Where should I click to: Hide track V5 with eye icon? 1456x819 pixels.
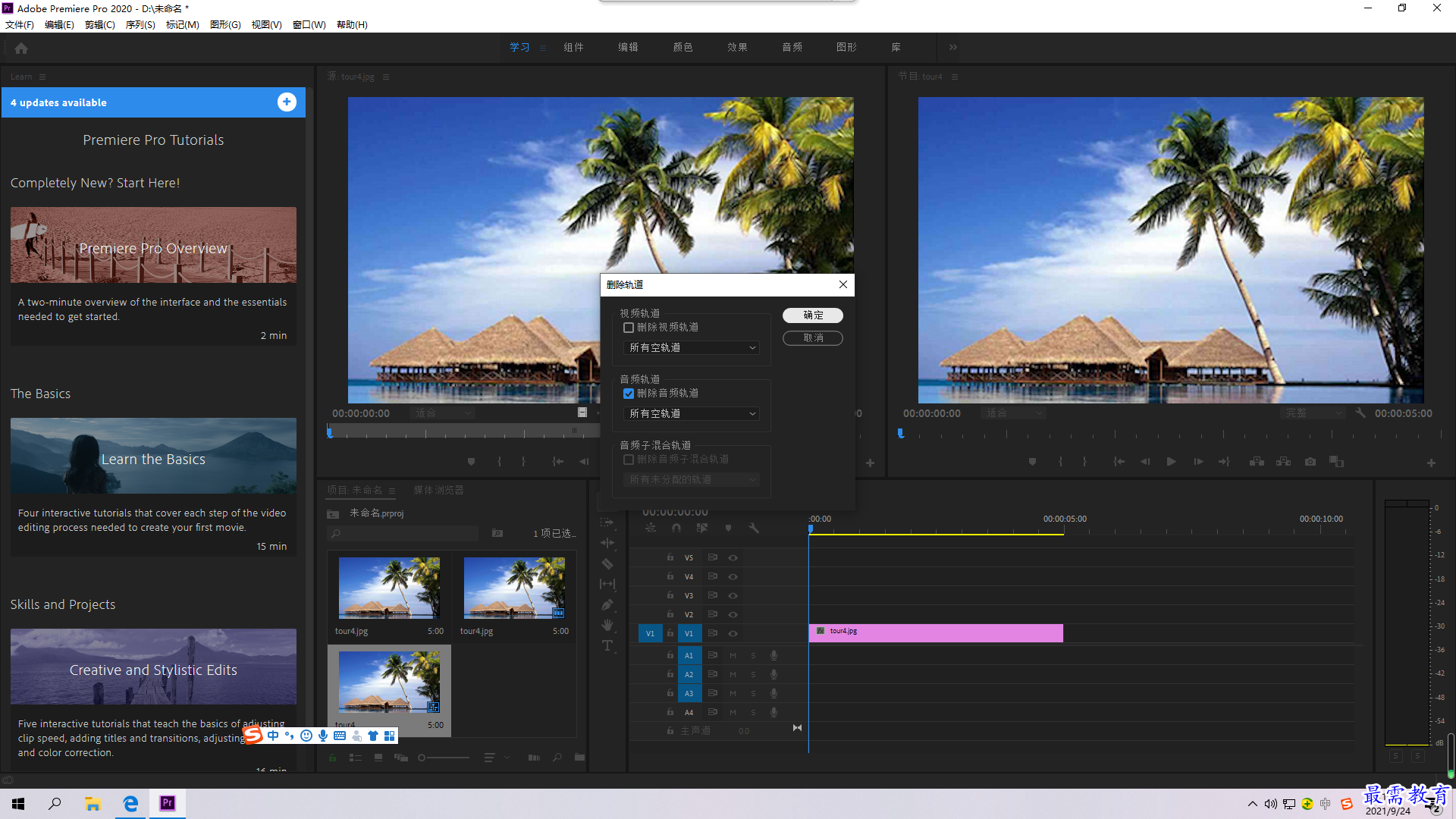pyautogui.click(x=733, y=557)
